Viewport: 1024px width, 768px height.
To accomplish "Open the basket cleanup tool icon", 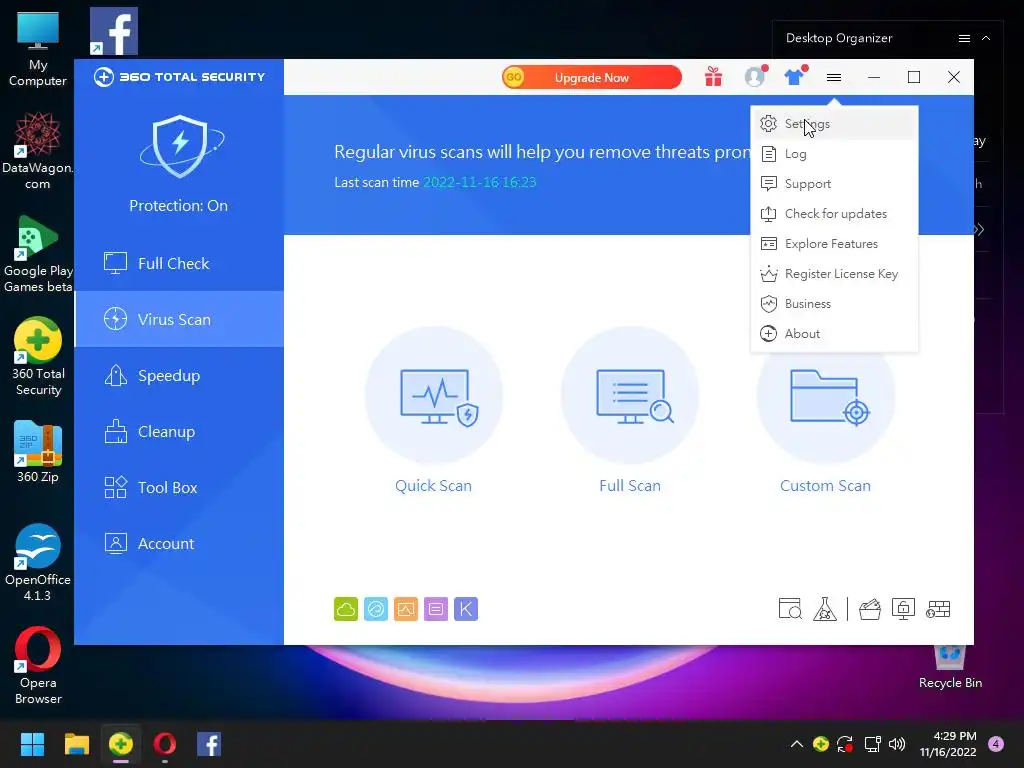I will [x=870, y=609].
